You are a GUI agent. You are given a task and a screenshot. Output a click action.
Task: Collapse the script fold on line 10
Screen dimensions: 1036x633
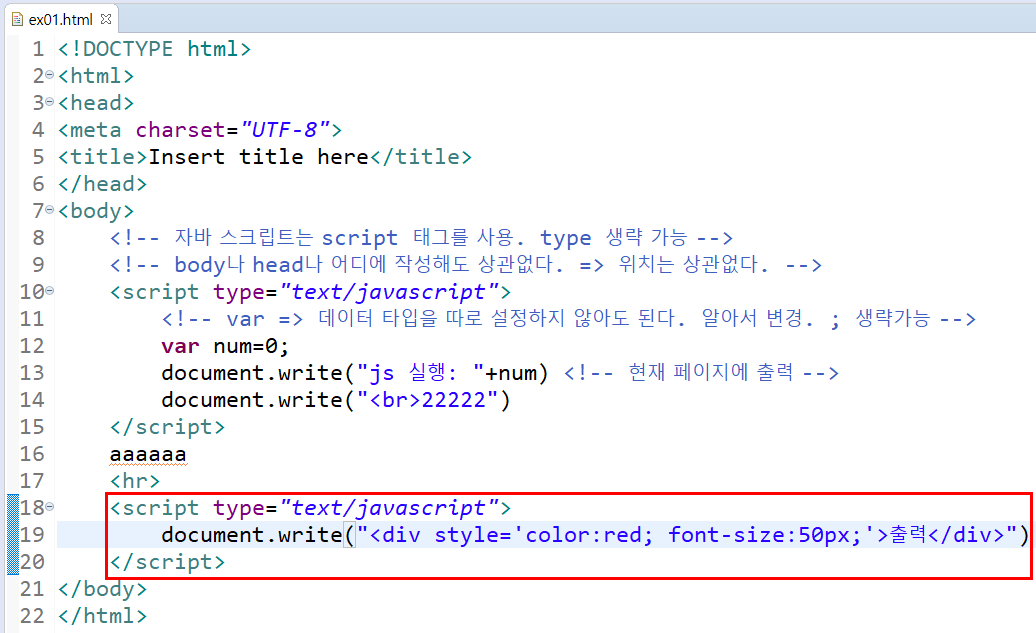pyautogui.click(x=50, y=291)
